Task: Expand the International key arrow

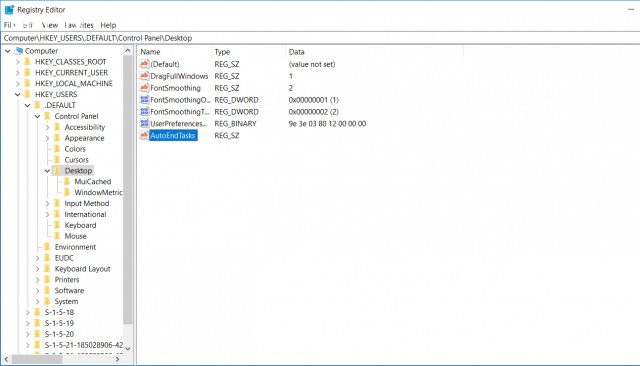Action: [47, 214]
